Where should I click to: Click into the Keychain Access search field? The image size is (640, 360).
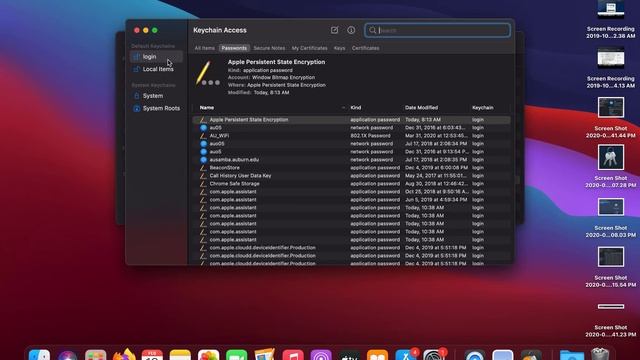437,30
